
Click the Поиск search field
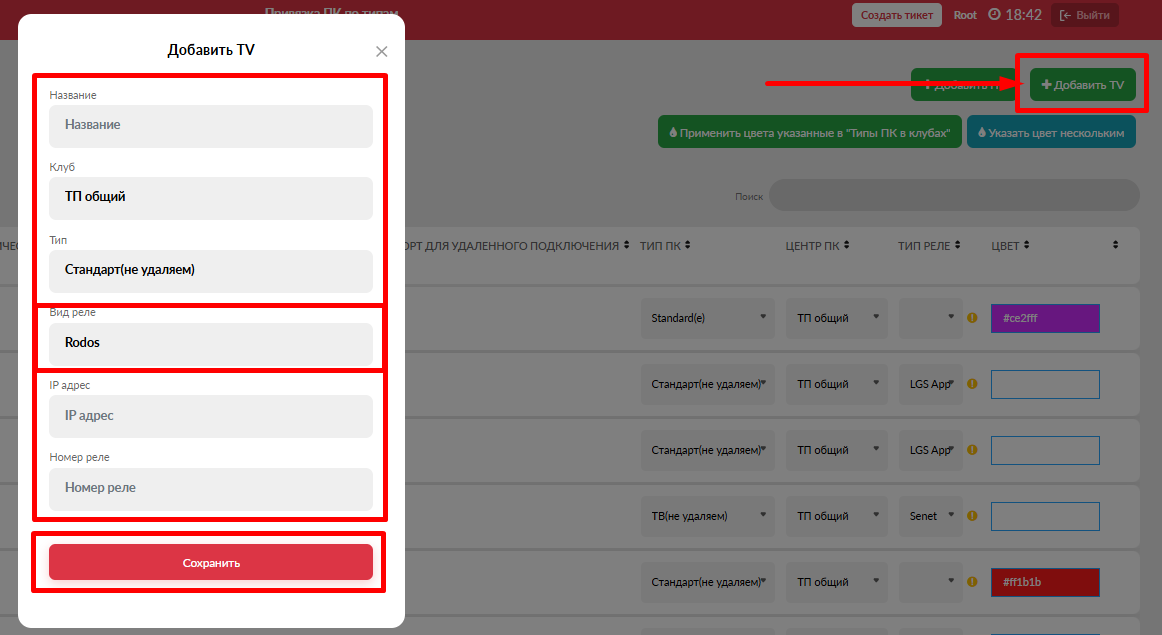[954, 196]
